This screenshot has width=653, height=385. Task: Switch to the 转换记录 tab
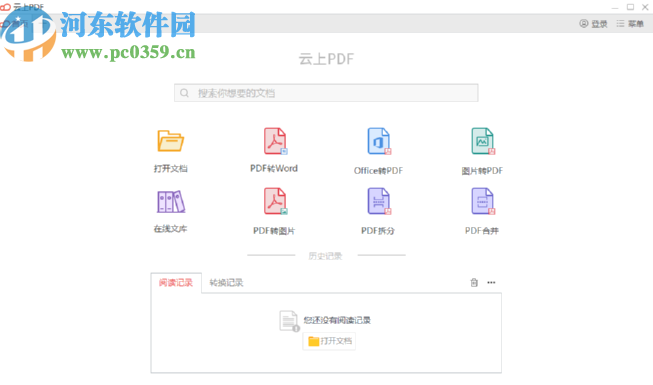pyautogui.click(x=226, y=283)
